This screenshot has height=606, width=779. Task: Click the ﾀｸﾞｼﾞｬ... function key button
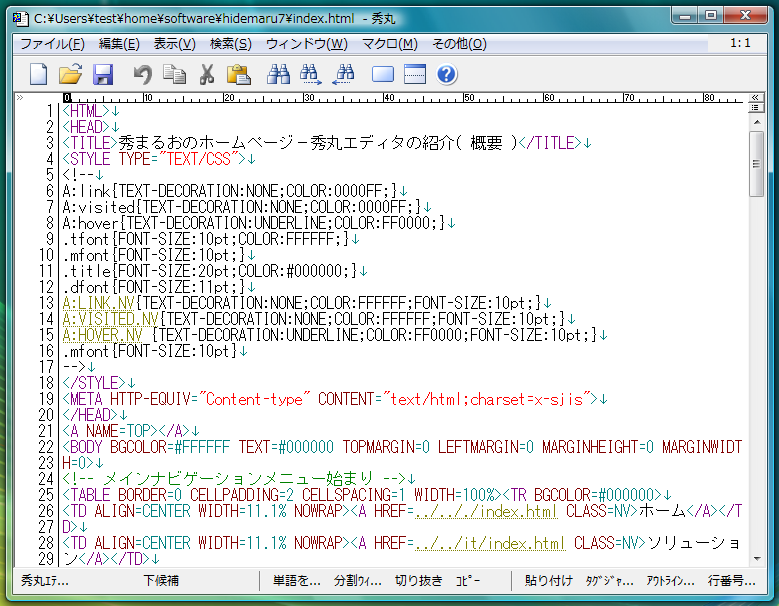coord(609,580)
